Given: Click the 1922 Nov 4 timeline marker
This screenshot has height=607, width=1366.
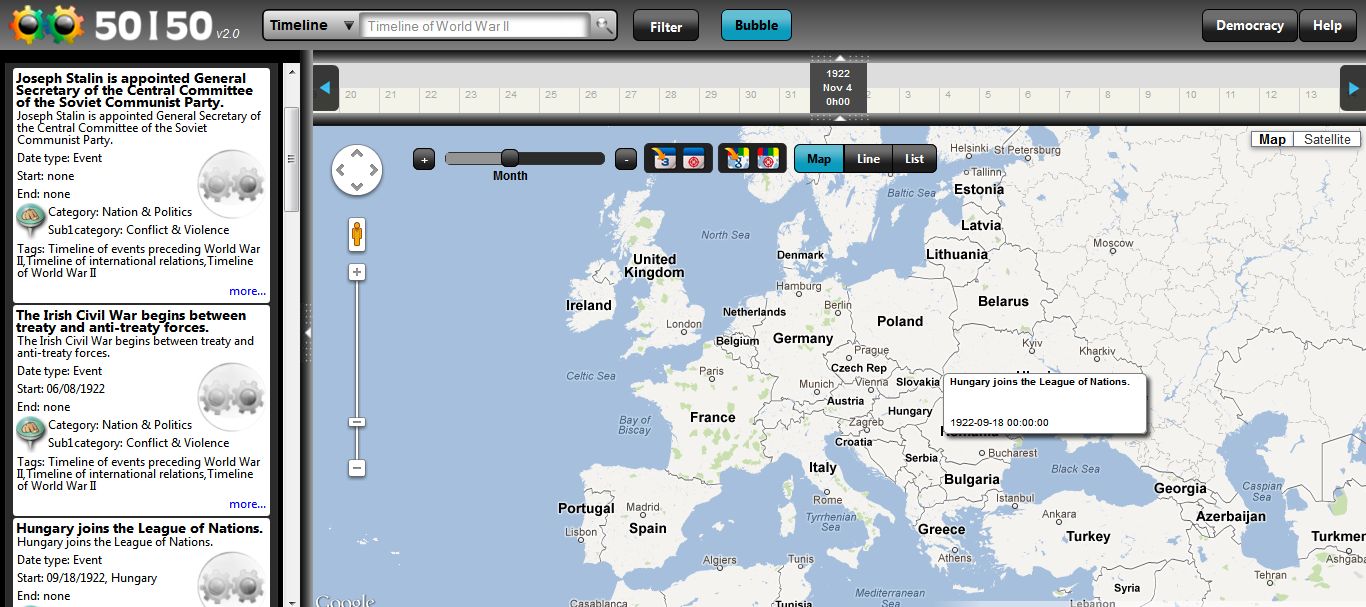Looking at the screenshot, I should [838, 88].
